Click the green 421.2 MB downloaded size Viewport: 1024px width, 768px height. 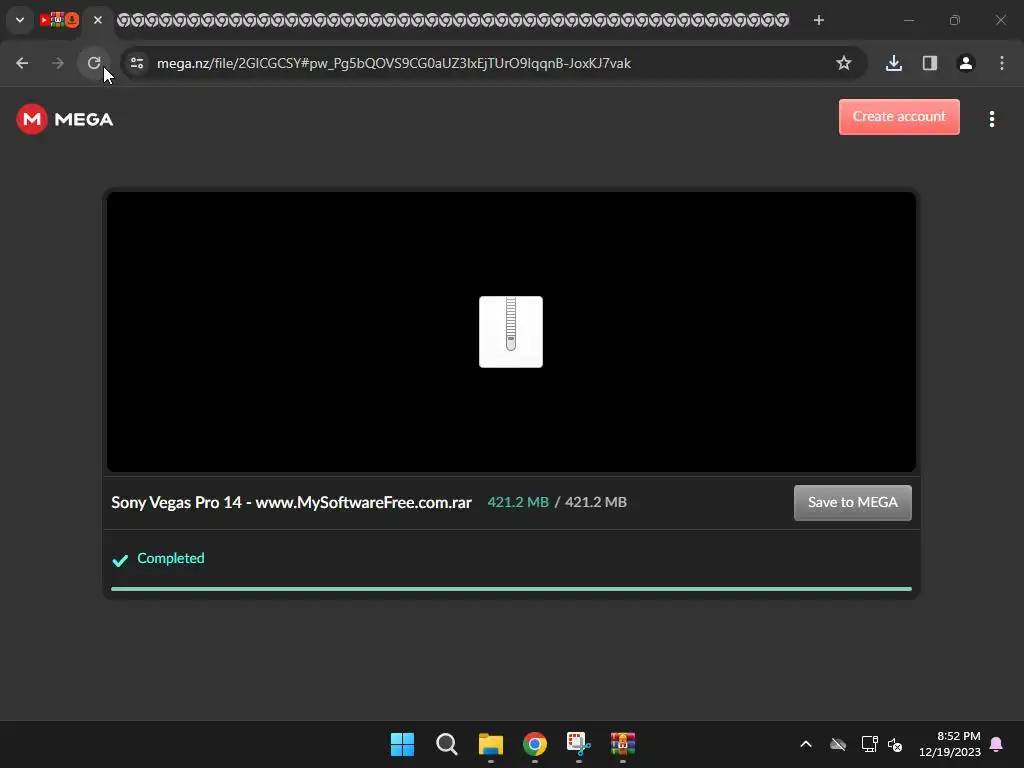coord(518,502)
